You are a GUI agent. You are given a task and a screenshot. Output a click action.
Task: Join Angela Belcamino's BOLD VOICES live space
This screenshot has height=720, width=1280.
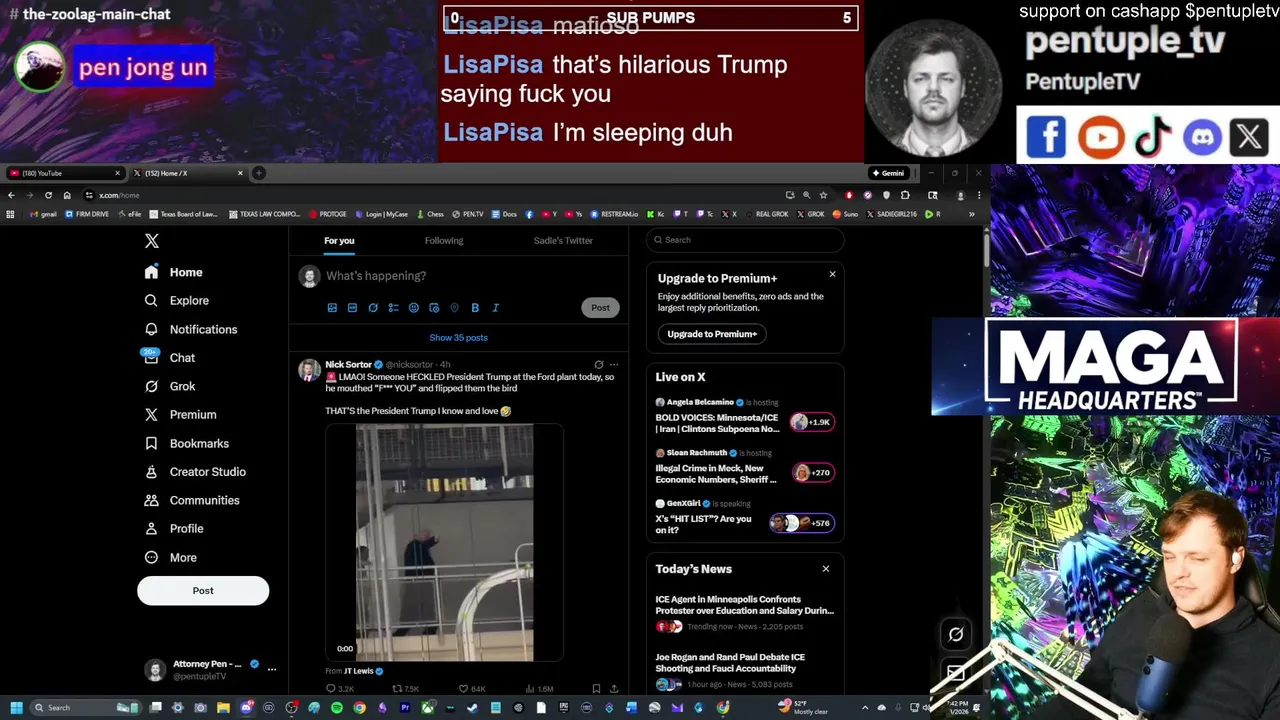745,417
